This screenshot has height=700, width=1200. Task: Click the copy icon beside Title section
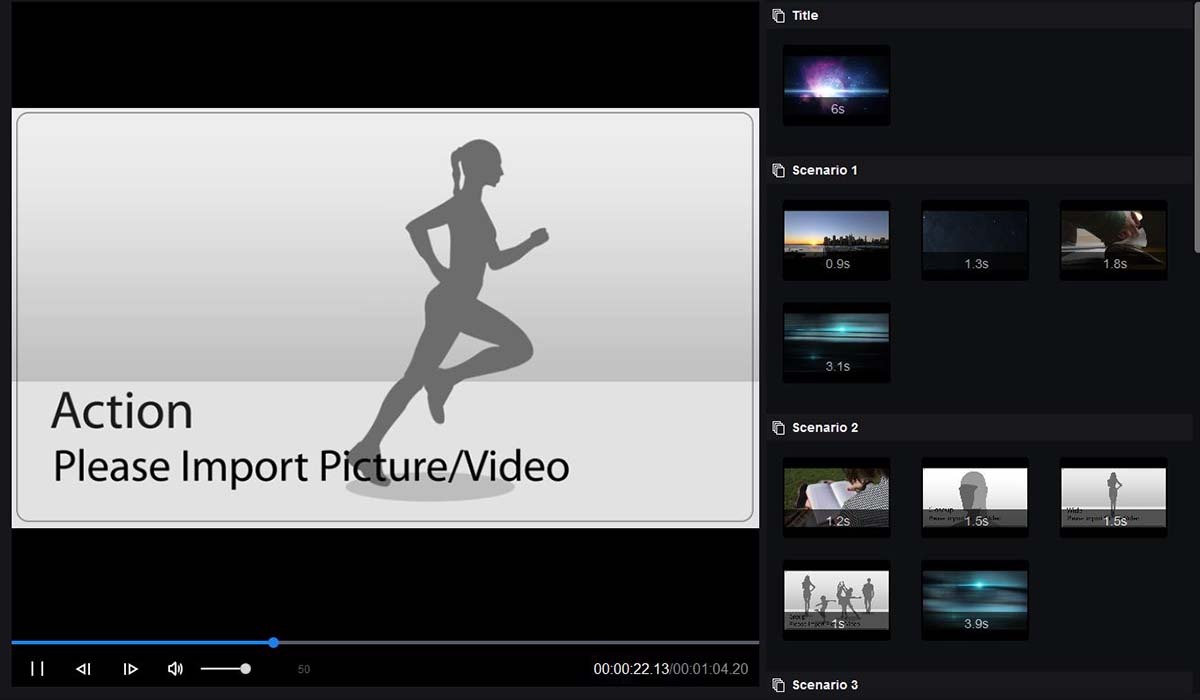(x=778, y=15)
